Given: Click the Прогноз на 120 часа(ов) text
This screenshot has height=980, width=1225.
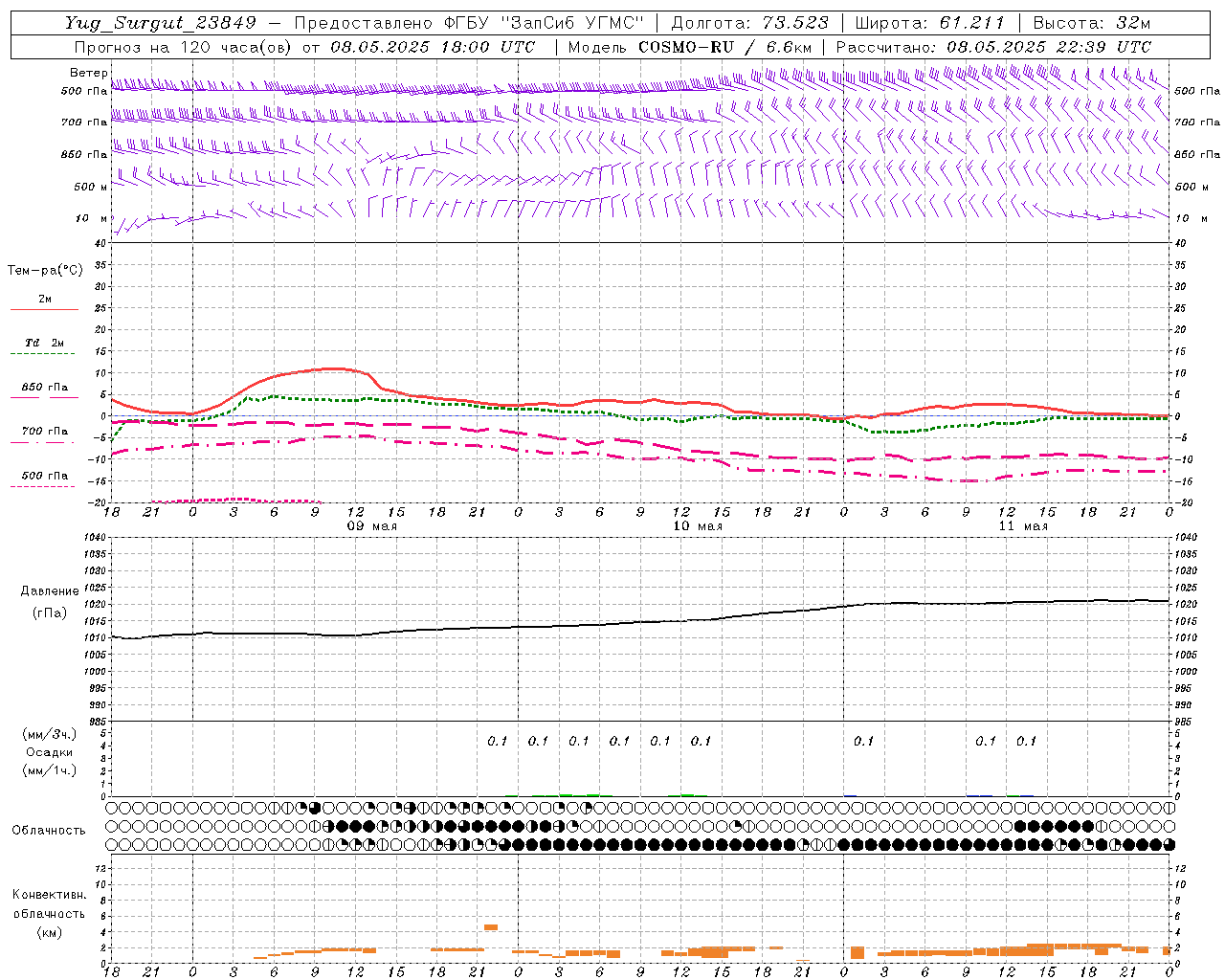Looking at the screenshot, I should (184, 47).
